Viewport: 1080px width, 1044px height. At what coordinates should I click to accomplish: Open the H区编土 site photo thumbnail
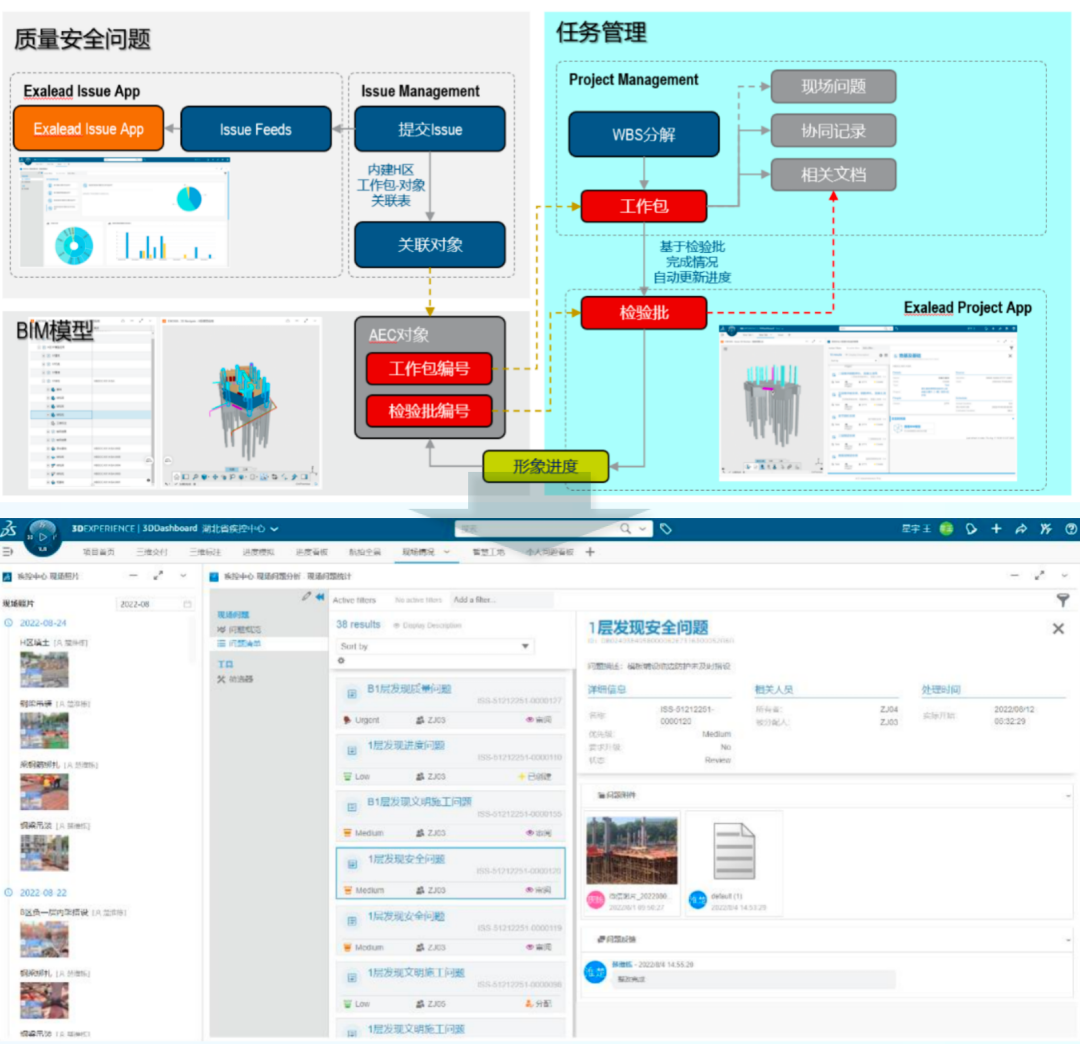44,669
